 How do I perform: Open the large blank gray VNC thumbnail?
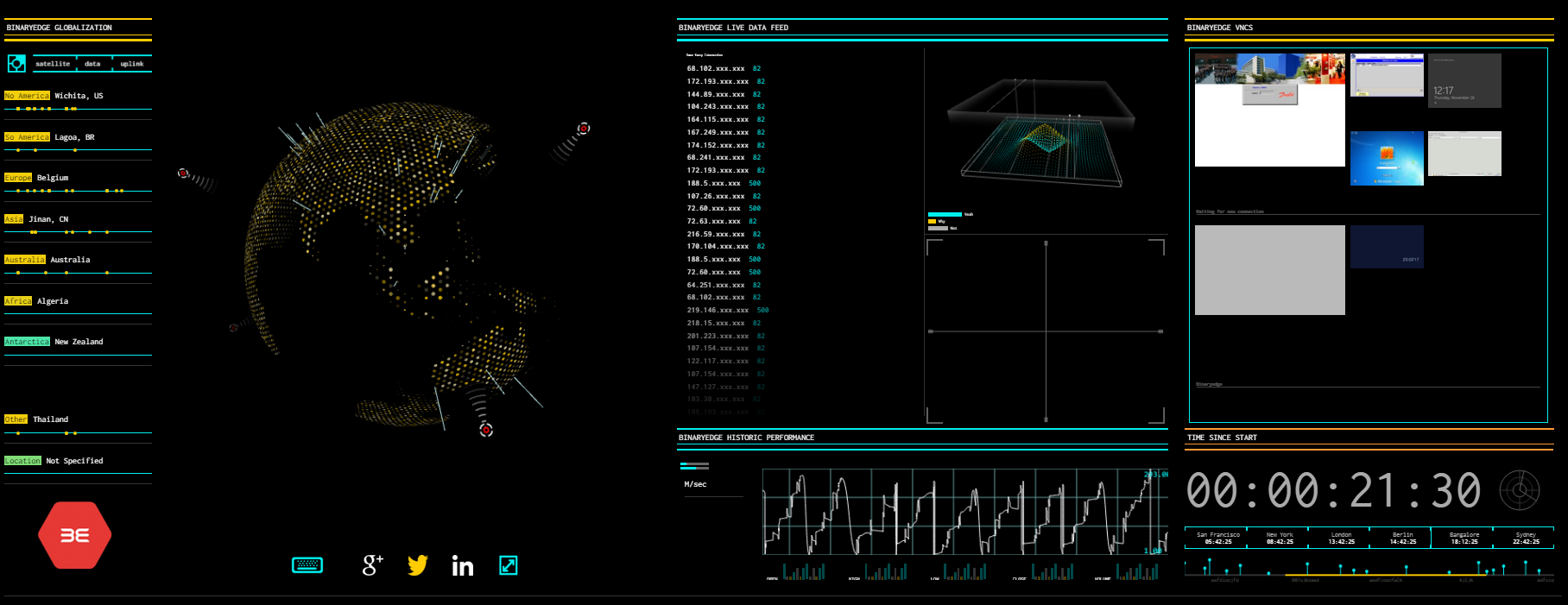click(x=1270, y=270)
